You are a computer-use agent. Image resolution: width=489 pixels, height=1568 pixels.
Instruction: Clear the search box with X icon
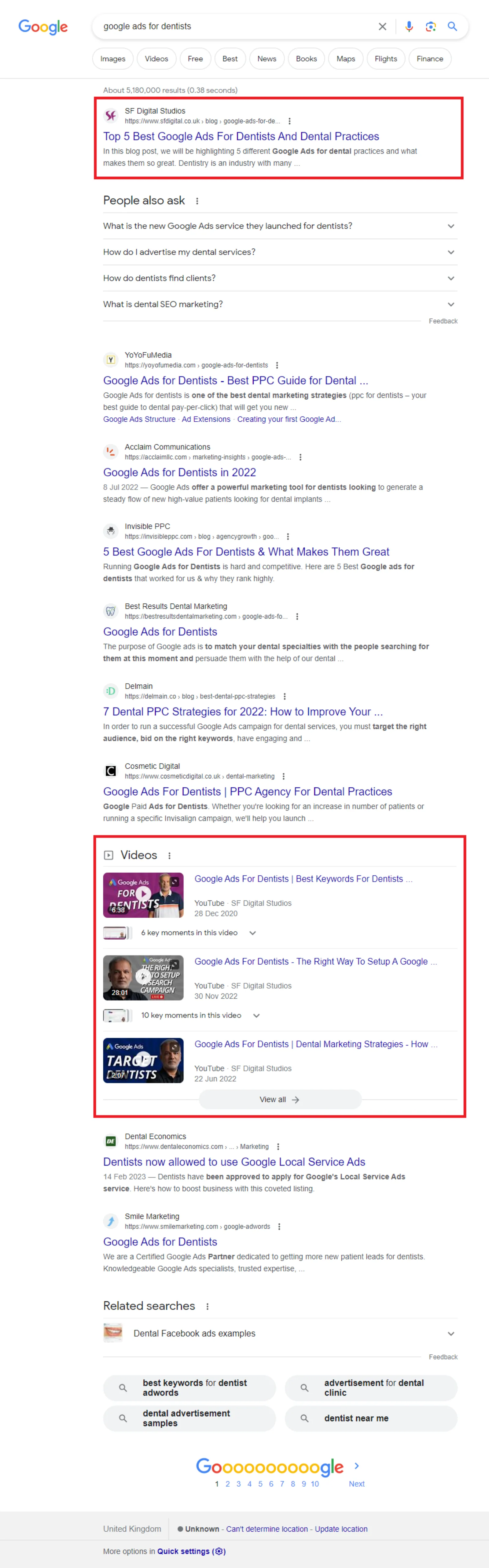(x=383, y=26)
